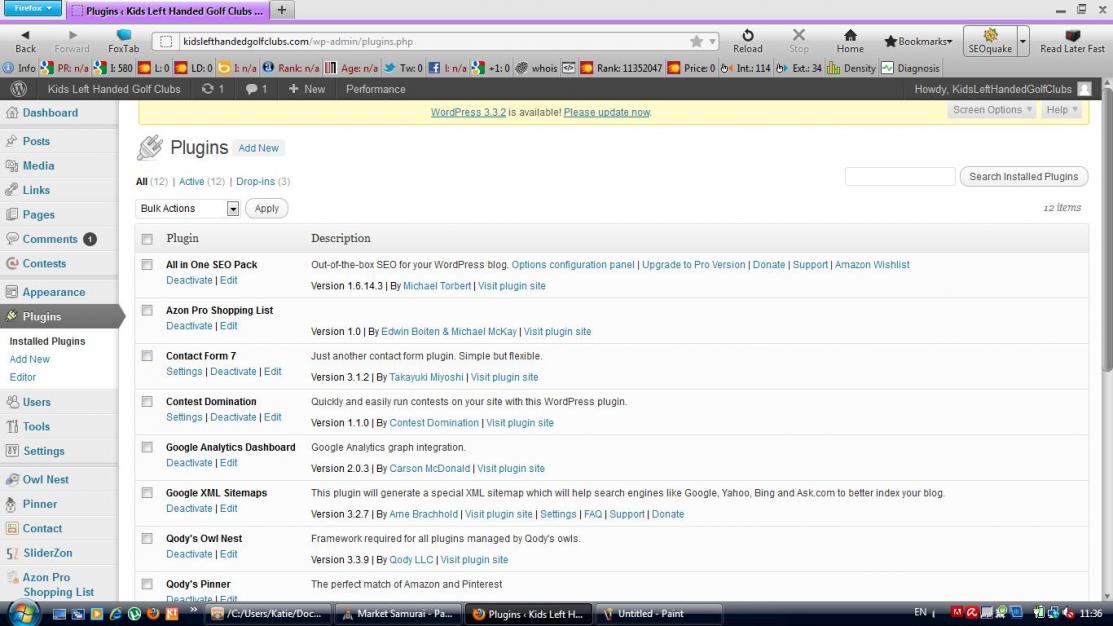This screenshot has height=626, width=1113.
Task: Click the Search Installed Plugins button
Action: [1024, 176]
